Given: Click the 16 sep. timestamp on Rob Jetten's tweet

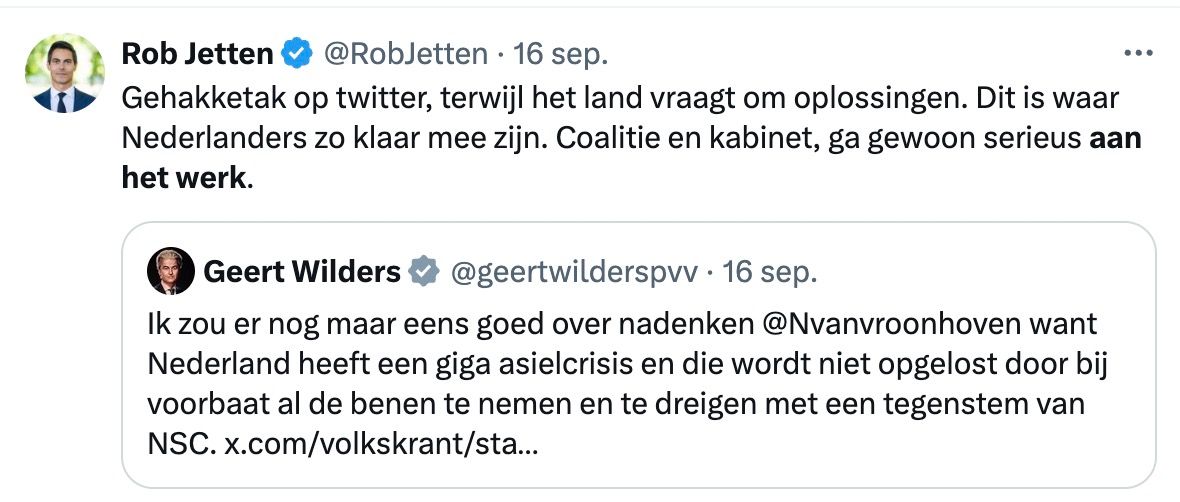Looking at the screenshot, I should 560,53.
